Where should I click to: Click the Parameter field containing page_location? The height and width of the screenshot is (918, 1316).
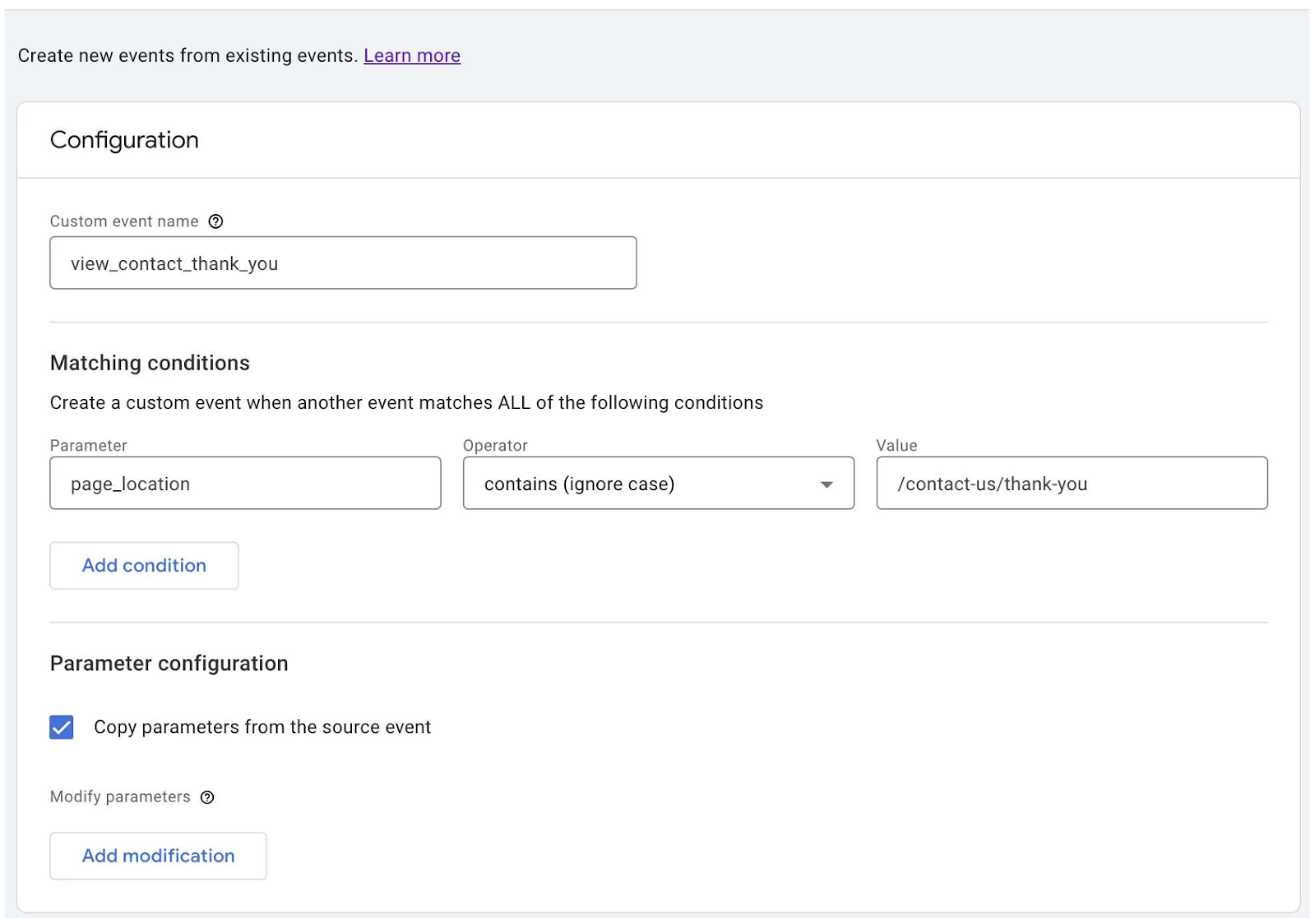pyautogui.click(x=245, y=484)
